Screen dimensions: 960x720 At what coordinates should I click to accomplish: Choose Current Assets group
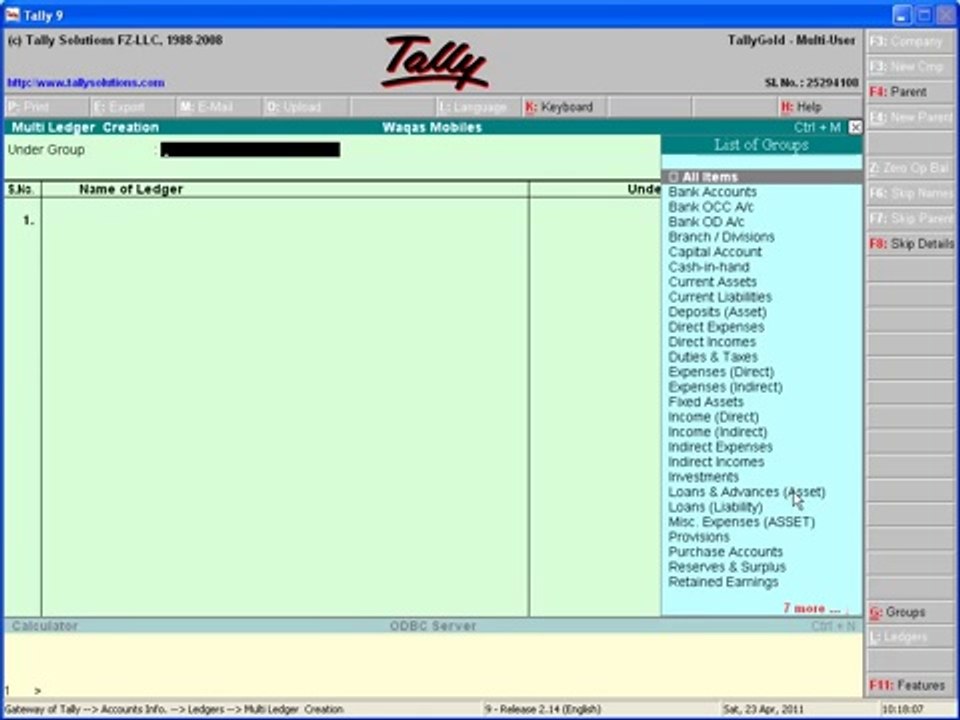(x=712, y=282)
